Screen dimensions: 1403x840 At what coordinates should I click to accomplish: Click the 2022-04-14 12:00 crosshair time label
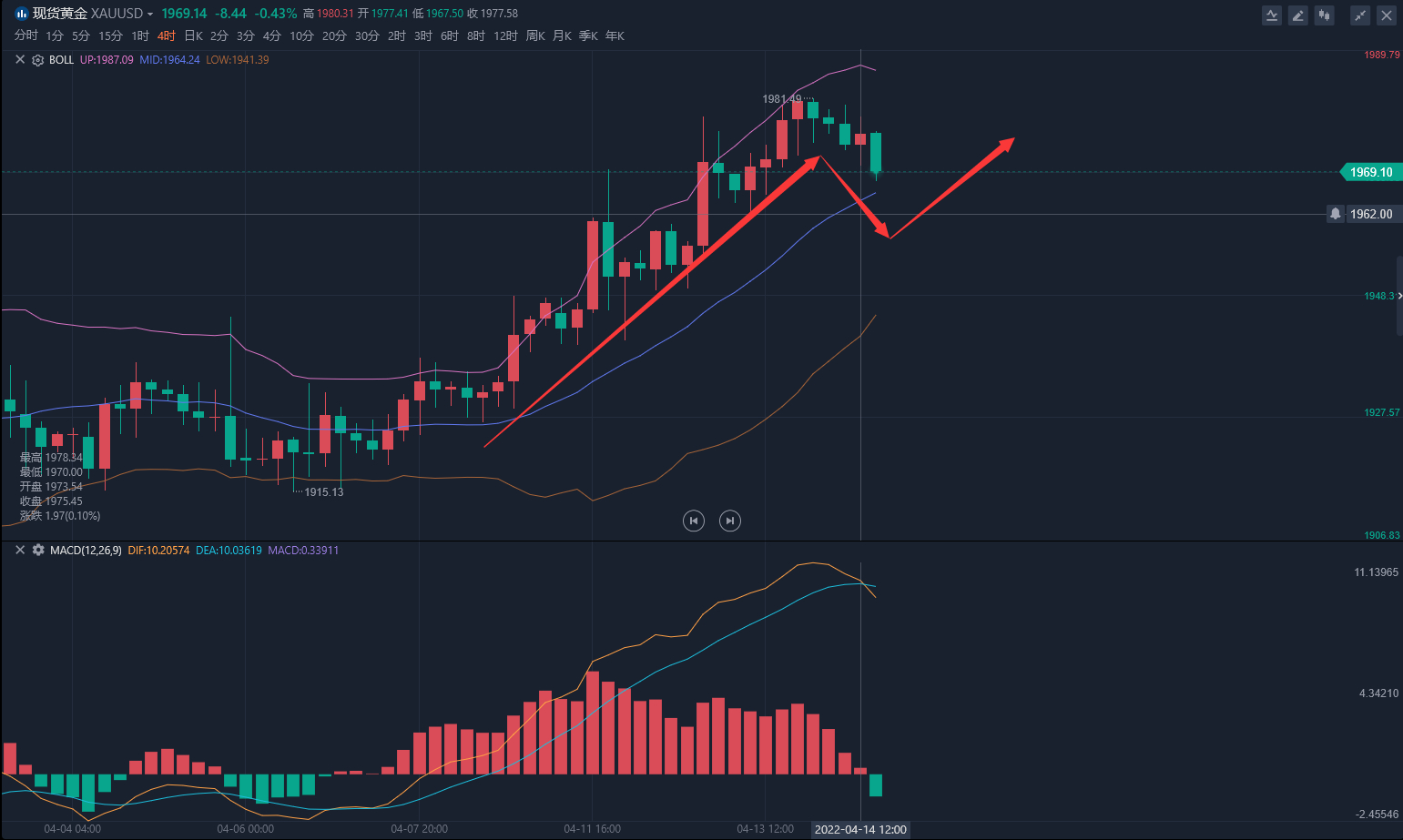pyautogui.click(x=860, y=829)
